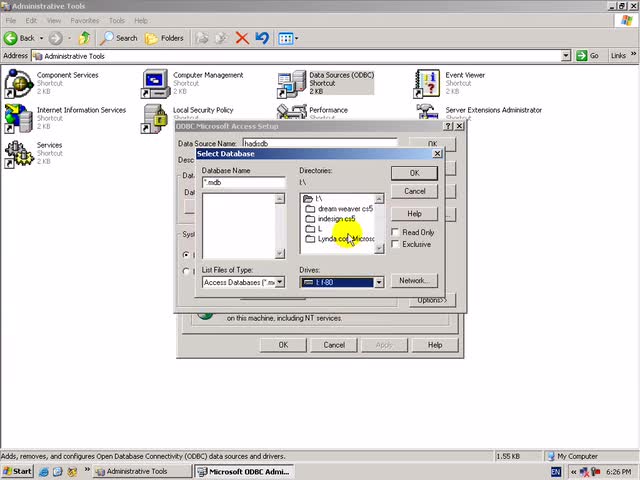Click the Move To toolbar icon
The image size is (640, 480).
click(x=202, y=38)
